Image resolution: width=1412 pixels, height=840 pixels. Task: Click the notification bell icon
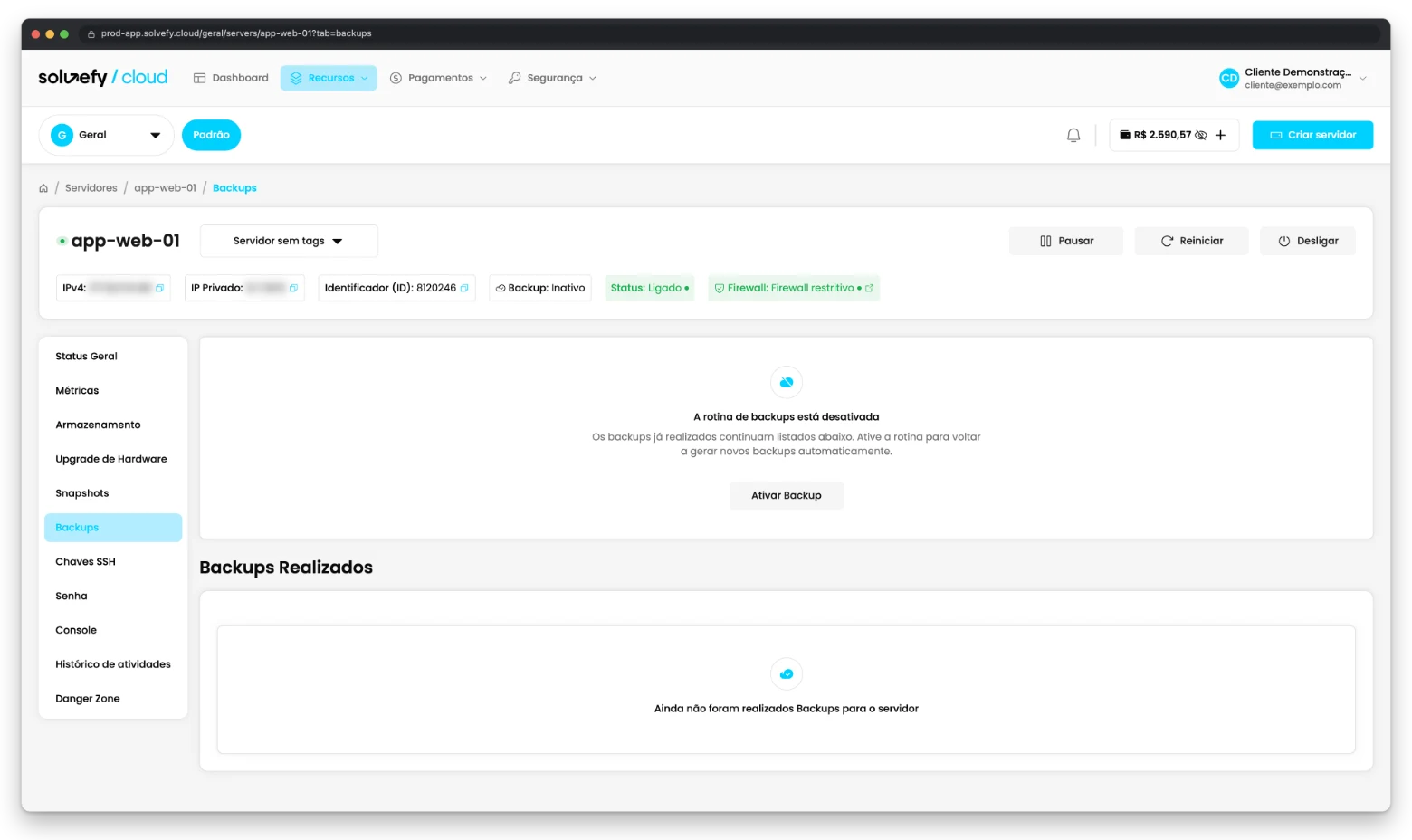pos(1073,135)
